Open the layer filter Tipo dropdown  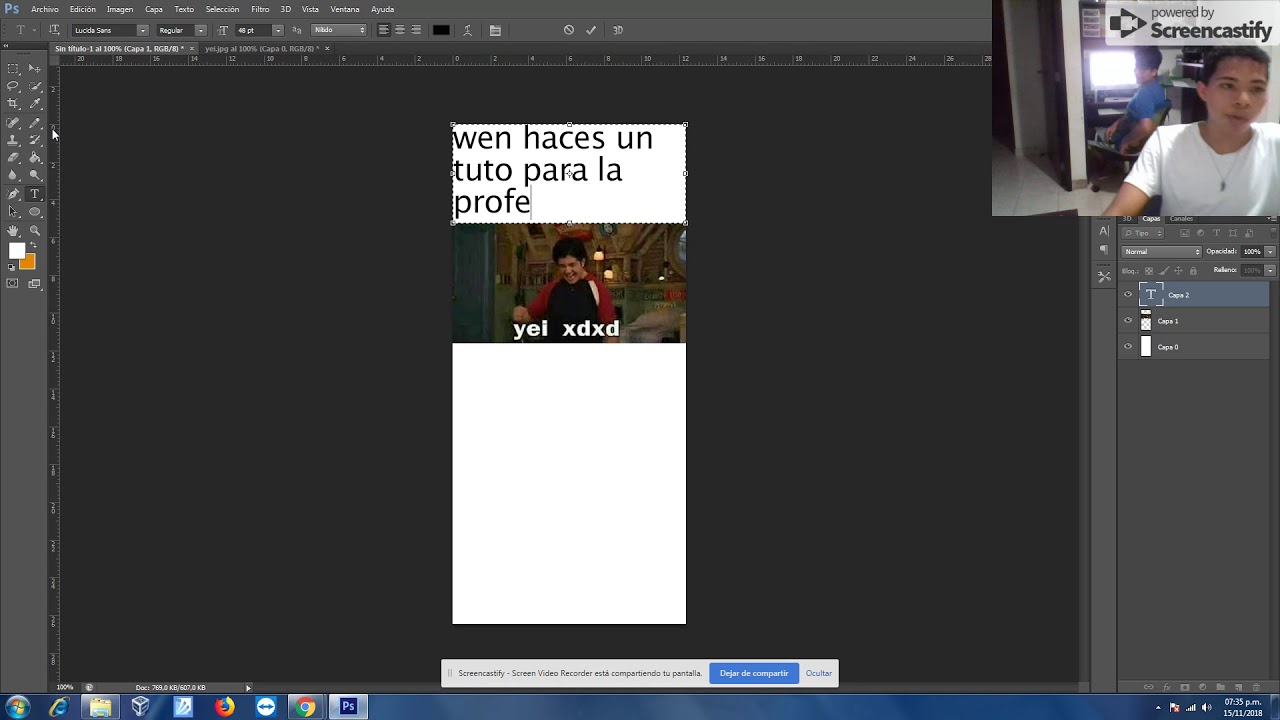[x=1143, y=233]
